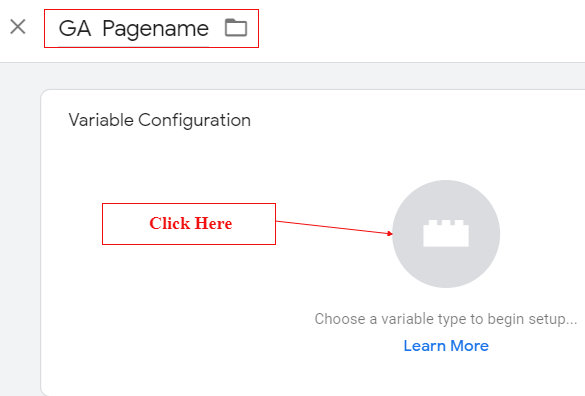
Task: Click the red 'Click Here' annotation box
Action: [189, 224]
